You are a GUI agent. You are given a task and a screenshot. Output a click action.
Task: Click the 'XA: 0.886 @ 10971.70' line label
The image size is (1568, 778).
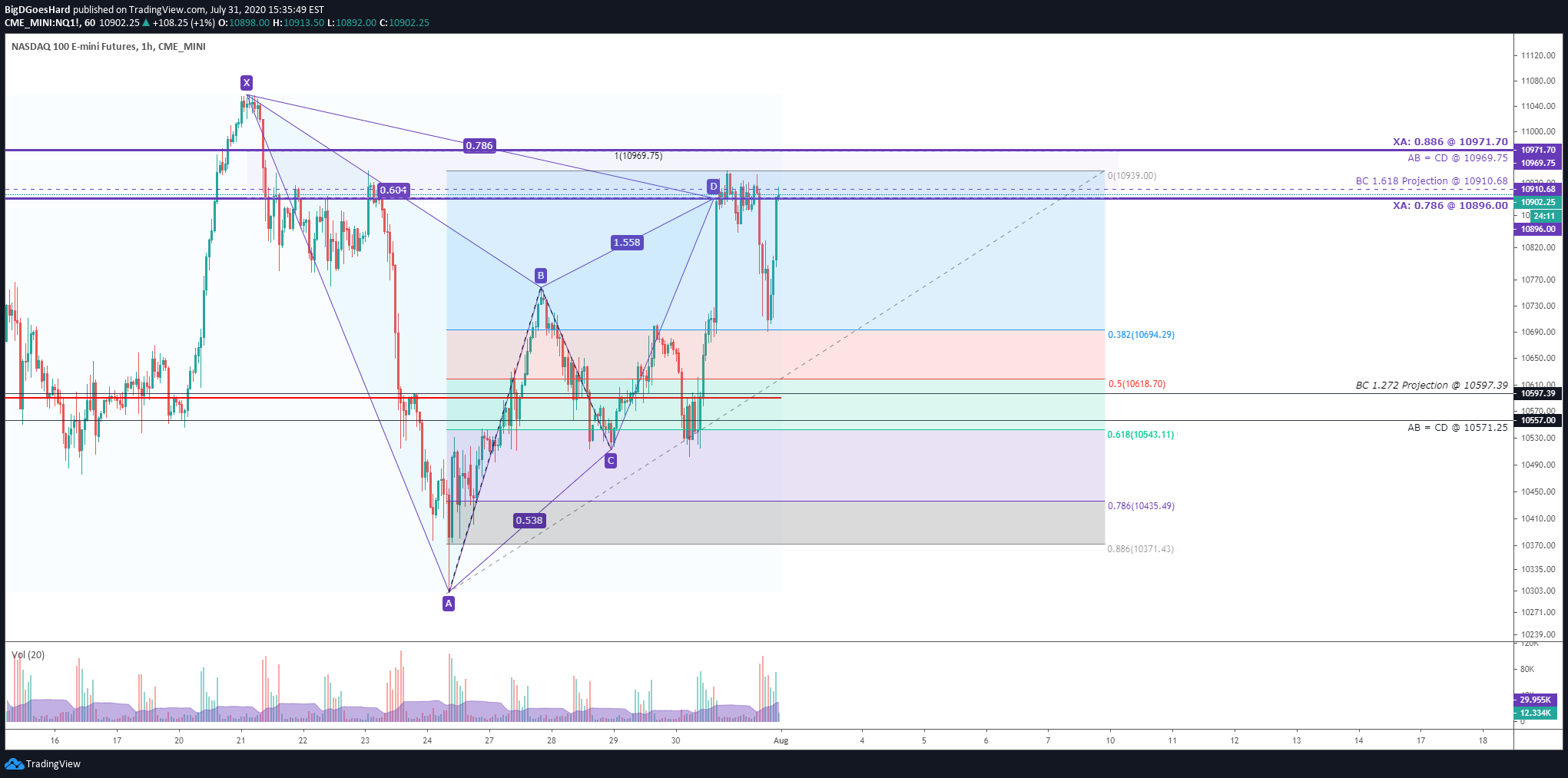click(1450, 142)
